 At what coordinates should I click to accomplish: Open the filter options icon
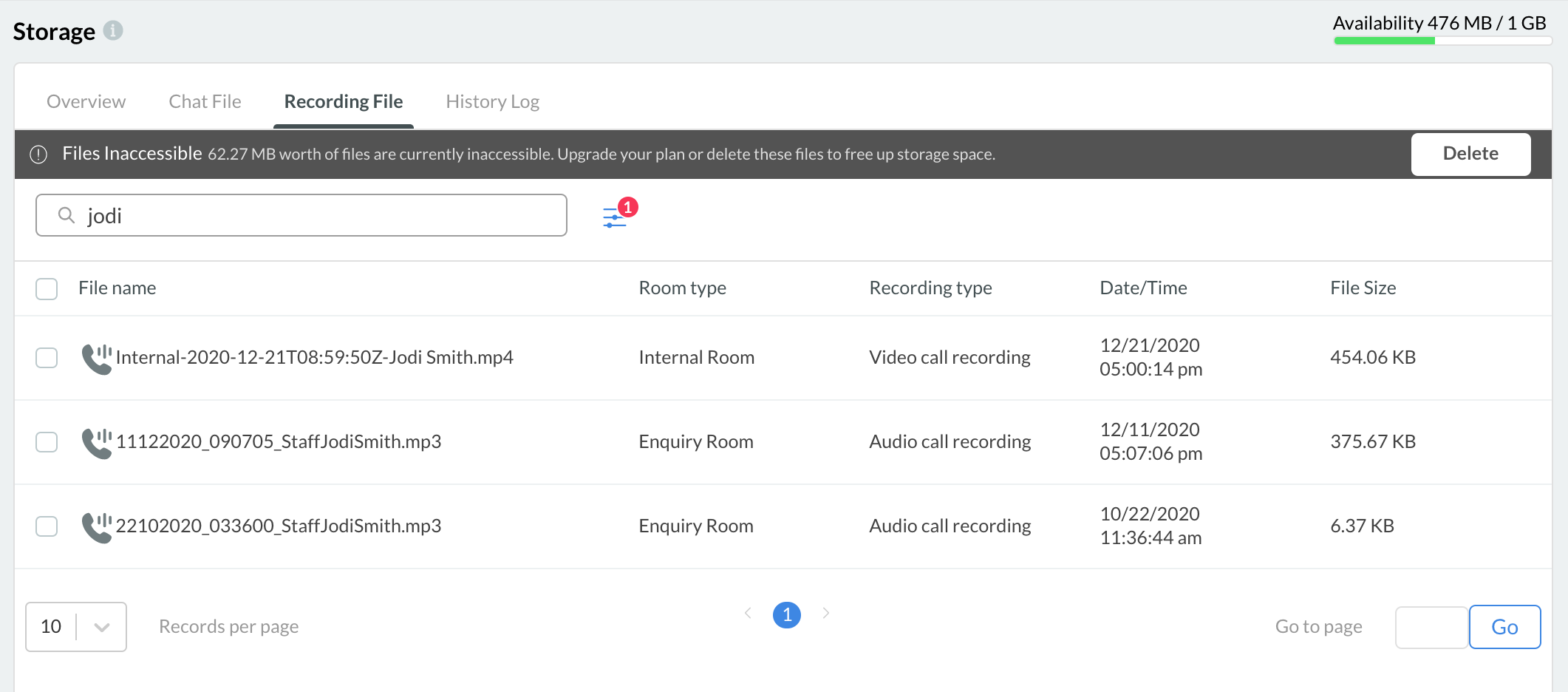point(615,217)
